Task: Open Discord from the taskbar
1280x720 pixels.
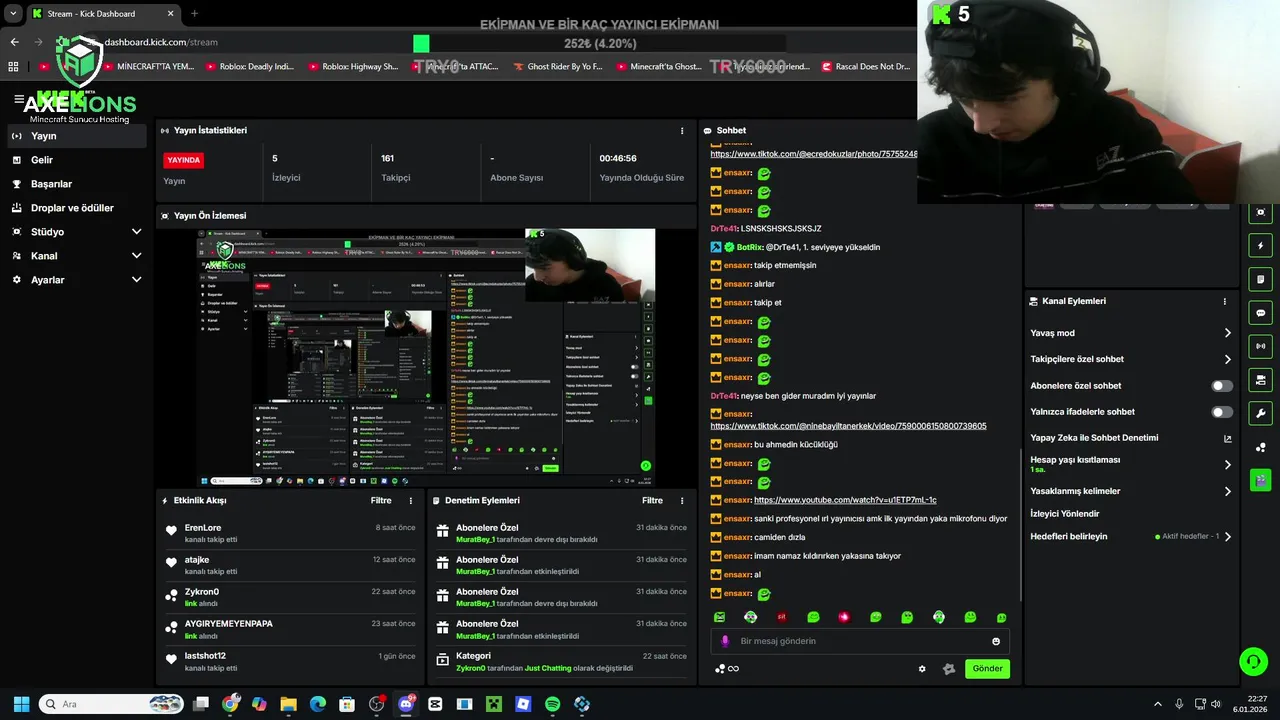Action: click(x=406, y=704)
